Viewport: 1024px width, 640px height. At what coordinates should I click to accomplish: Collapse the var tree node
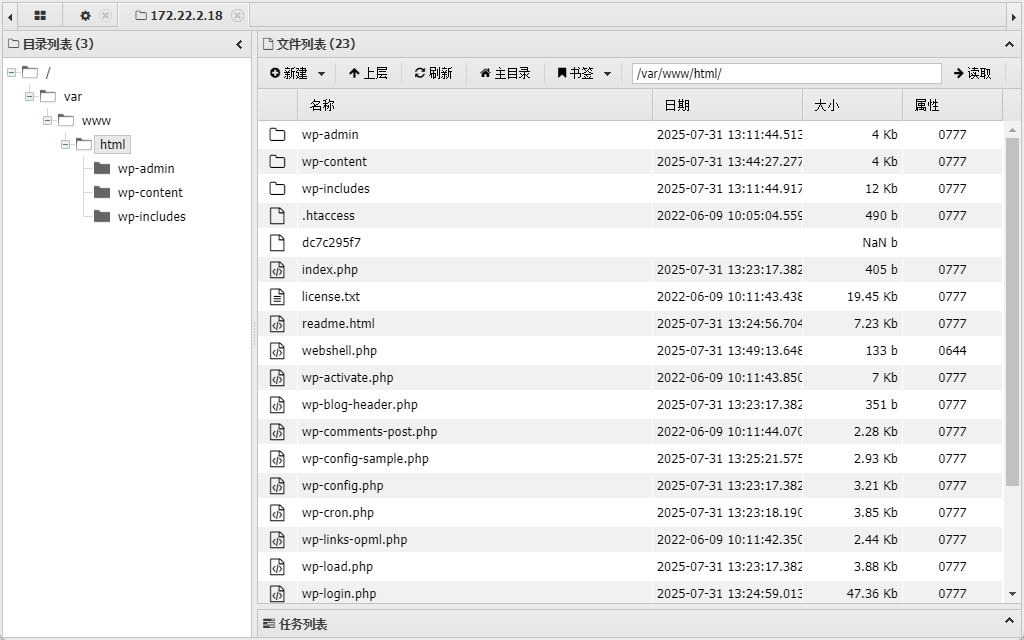click(x=29, y=97)
